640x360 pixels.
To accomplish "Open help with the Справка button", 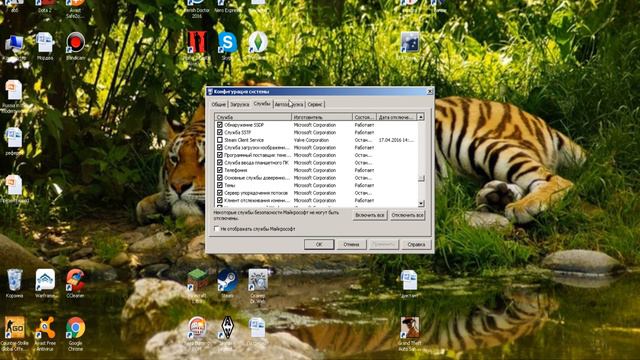I will 416,244.
